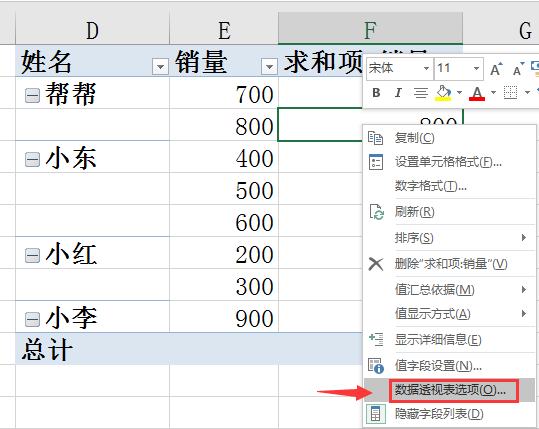Screen dimensions: 539x429
Task: Select the column E cell with value 800
Action: point(224,125)
